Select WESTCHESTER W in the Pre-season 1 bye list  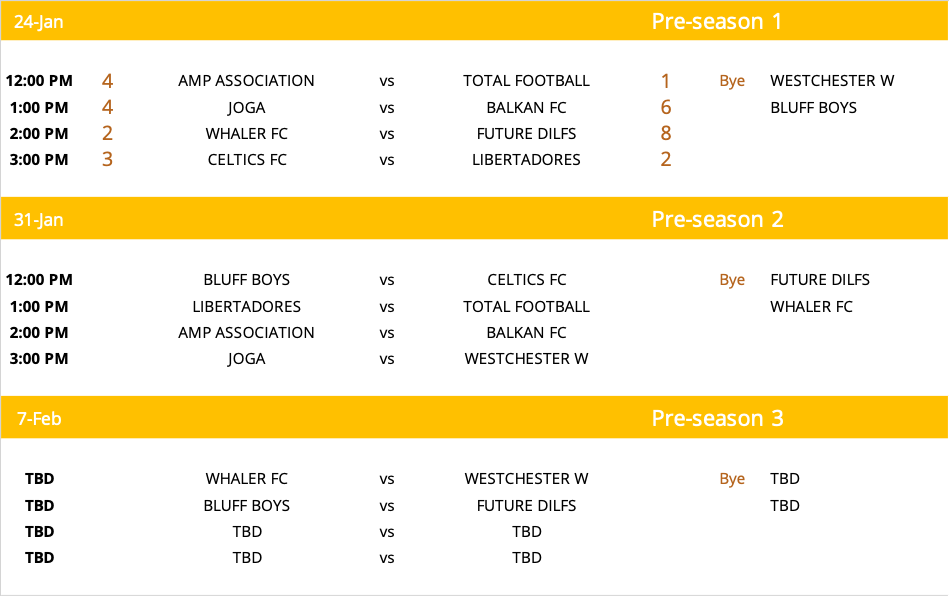pyautogui.click(x=832, y=81)
